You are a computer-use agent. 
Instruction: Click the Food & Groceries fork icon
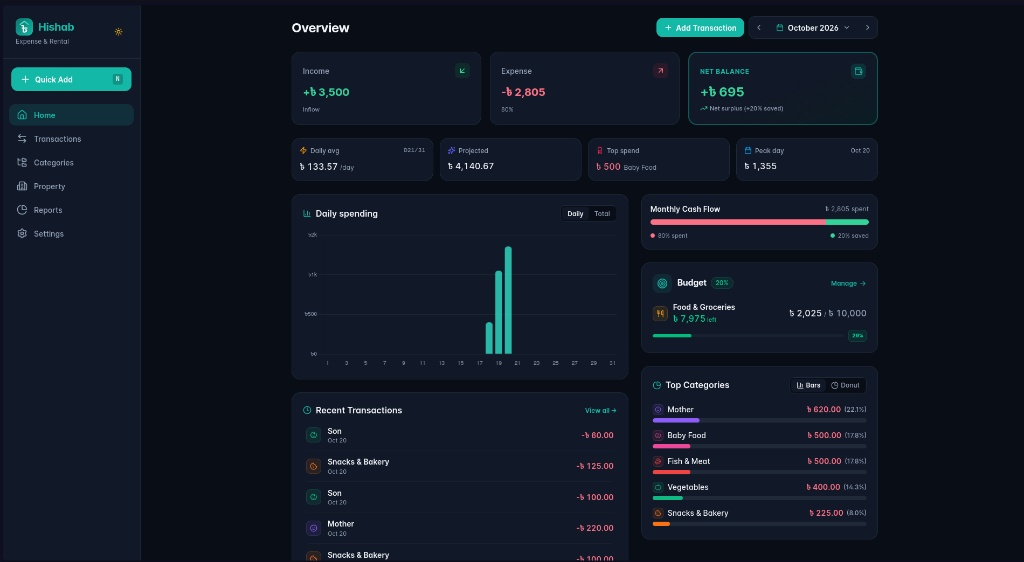[660, 313]
